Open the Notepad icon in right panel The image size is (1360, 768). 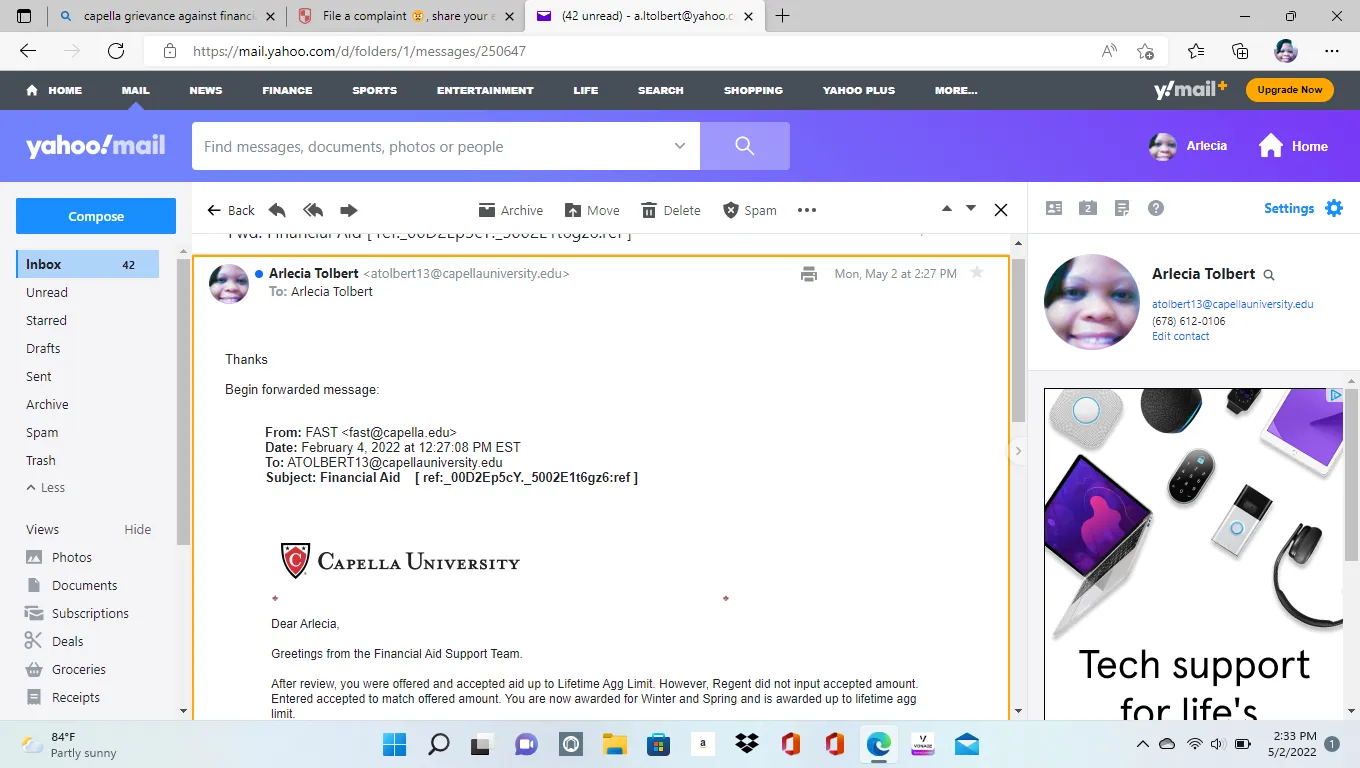pos(1122,208)
